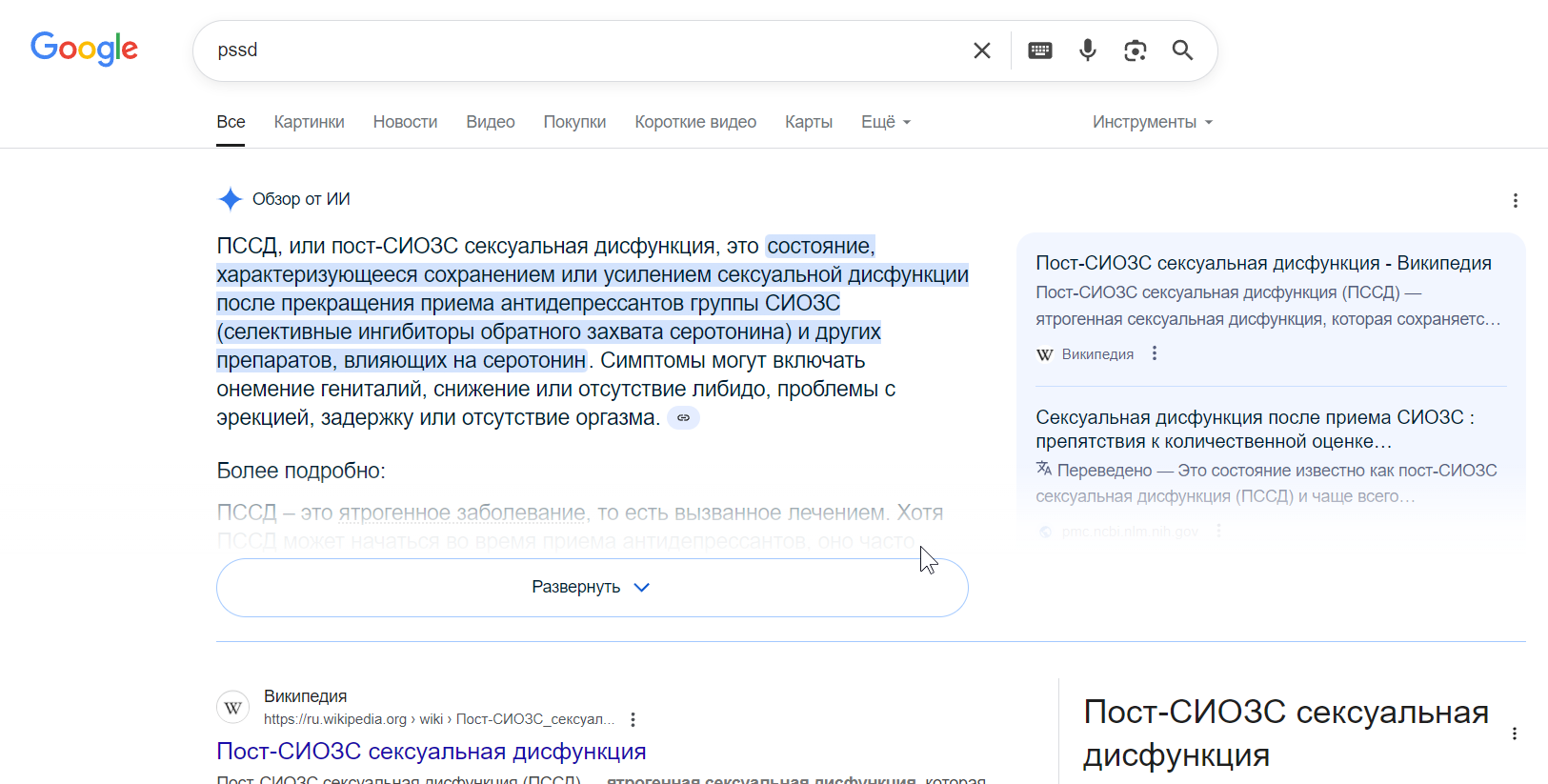The height and width of the screenshot is (784, 1548).
Task: Click the knowledge panel title Пост-СИОЗС сексуальная дисфункция
Action: 1286,734
